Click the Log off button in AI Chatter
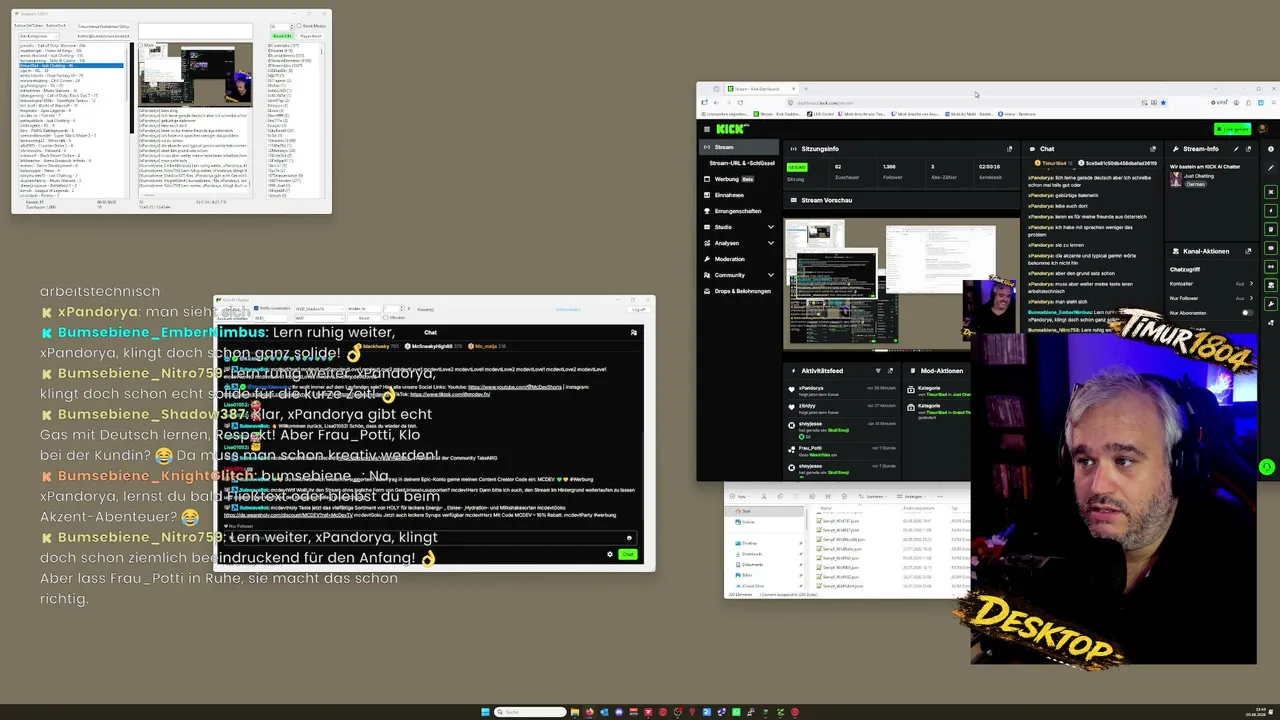 (638, 309)
